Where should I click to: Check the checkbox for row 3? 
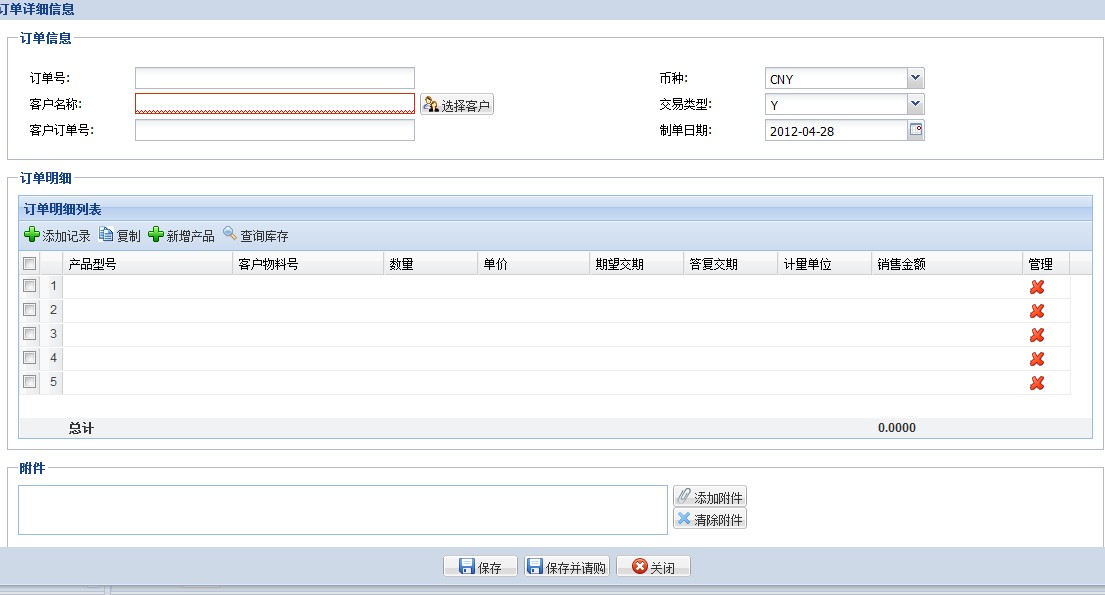pos(30,333)
